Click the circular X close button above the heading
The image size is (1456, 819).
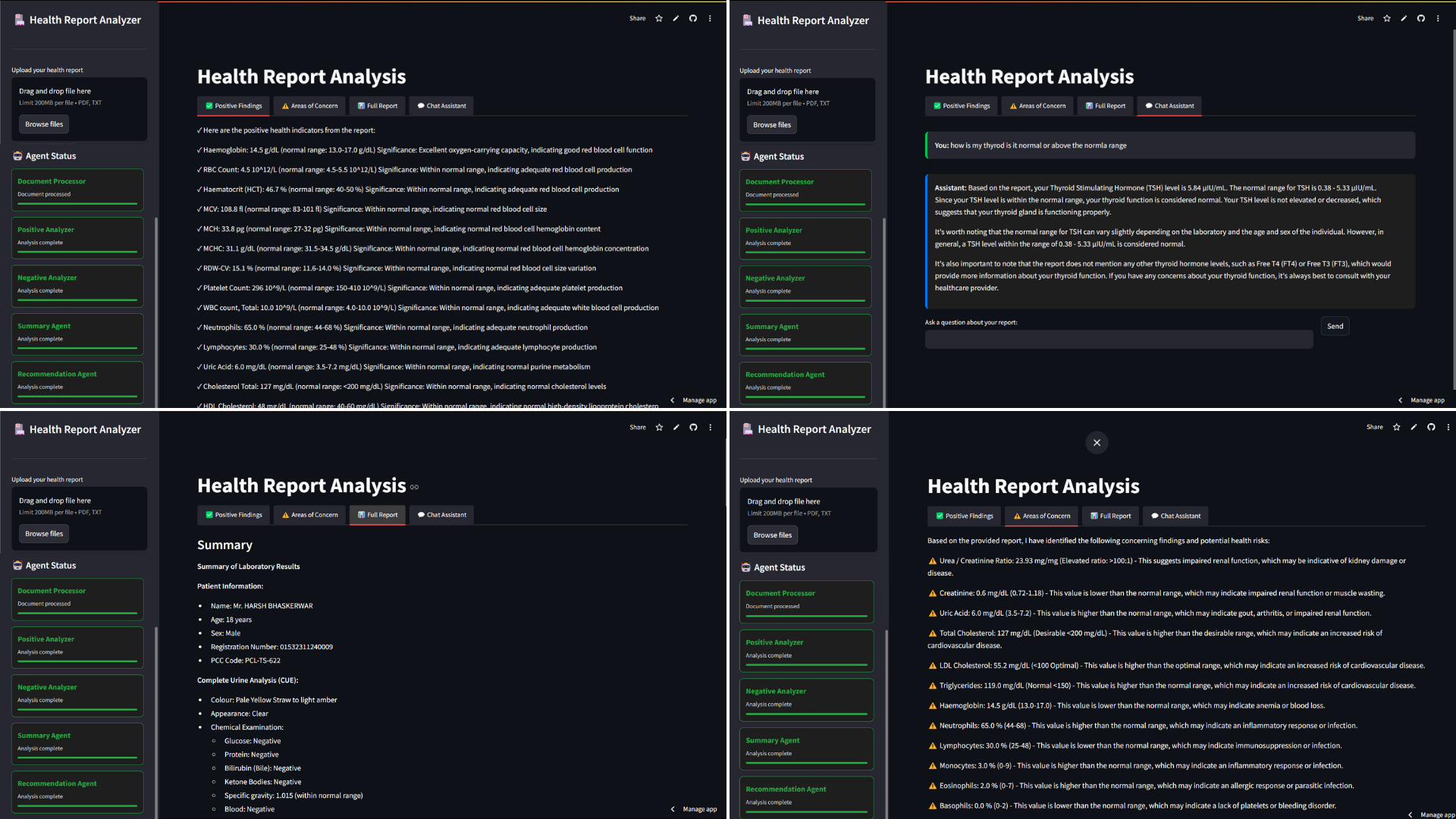click(1097, 443)
